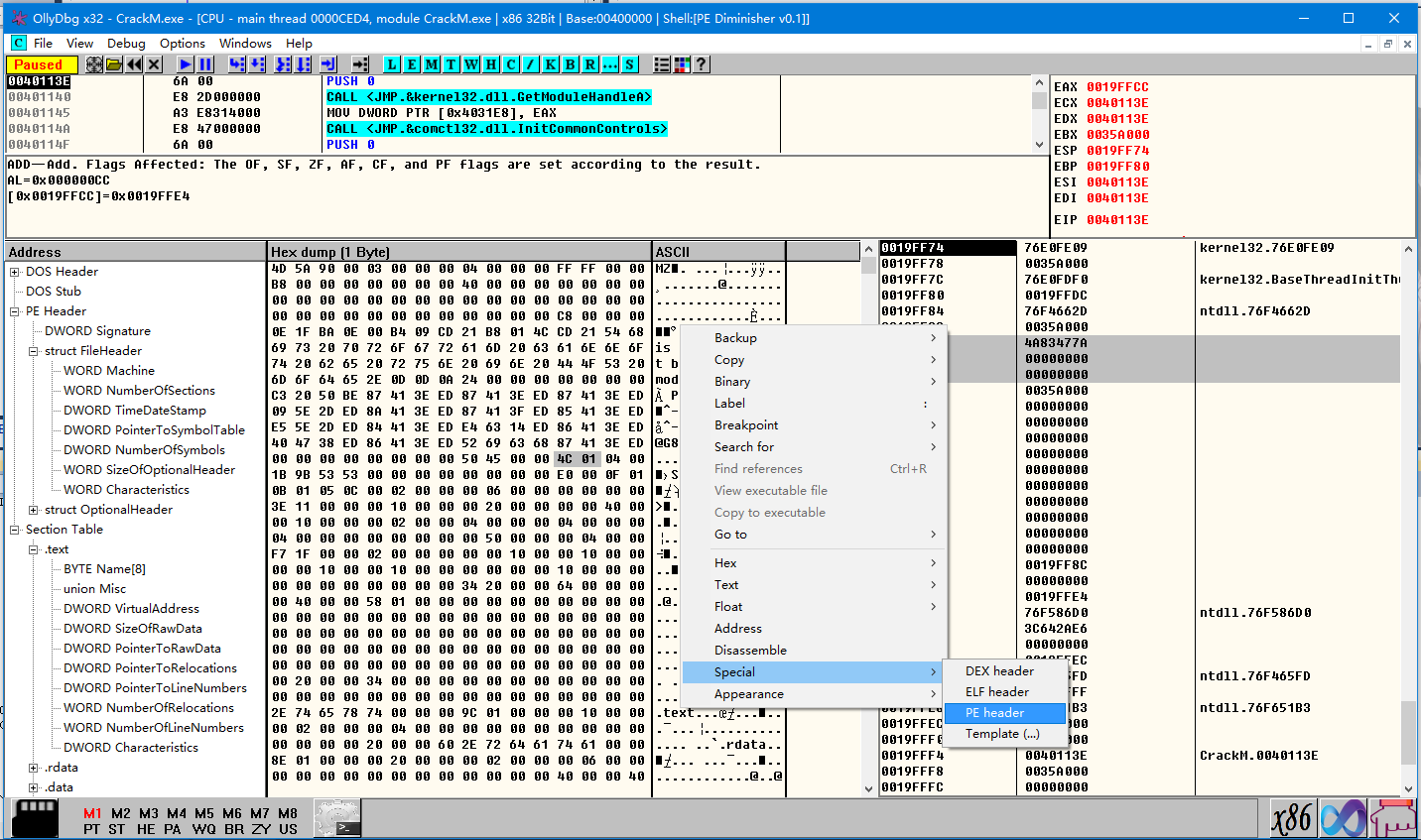Open the Debug menu
Image resolution: width=1421 pixels, height=840 pixels.
(126, 43)
